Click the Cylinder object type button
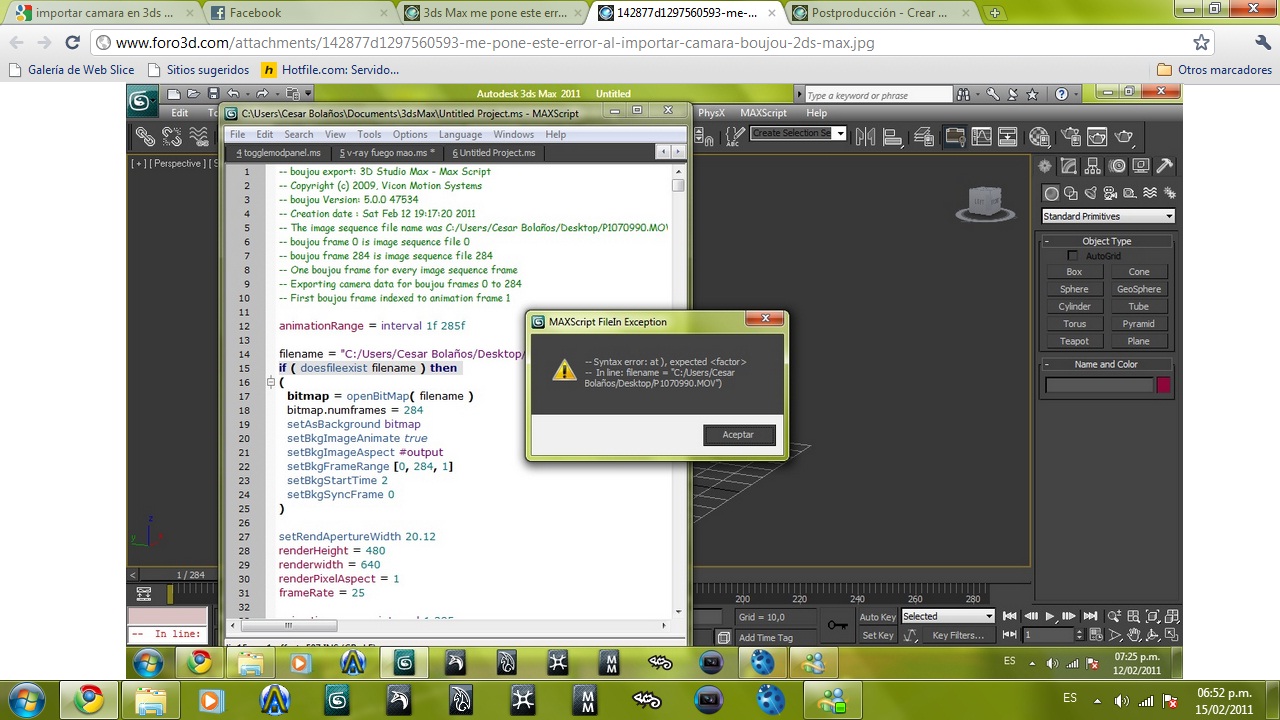The height and width of the screenshot is (720, 1280). tap(1074, 306)
